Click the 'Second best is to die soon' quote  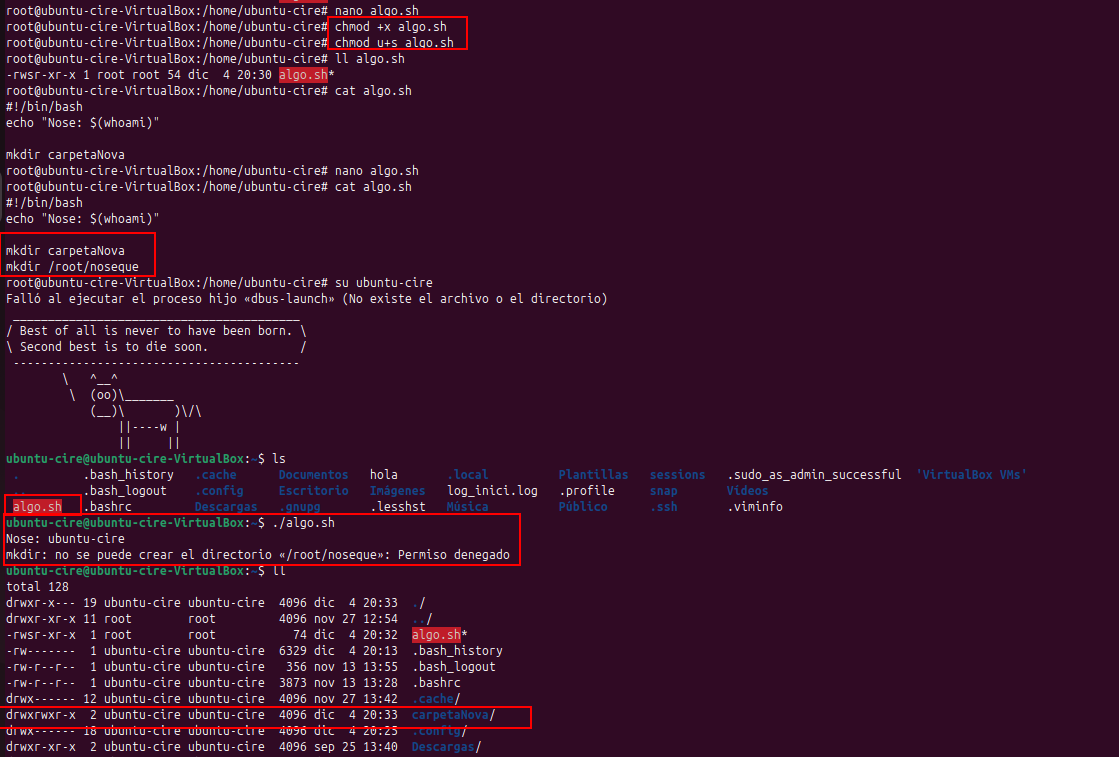(x=115, y=347)
